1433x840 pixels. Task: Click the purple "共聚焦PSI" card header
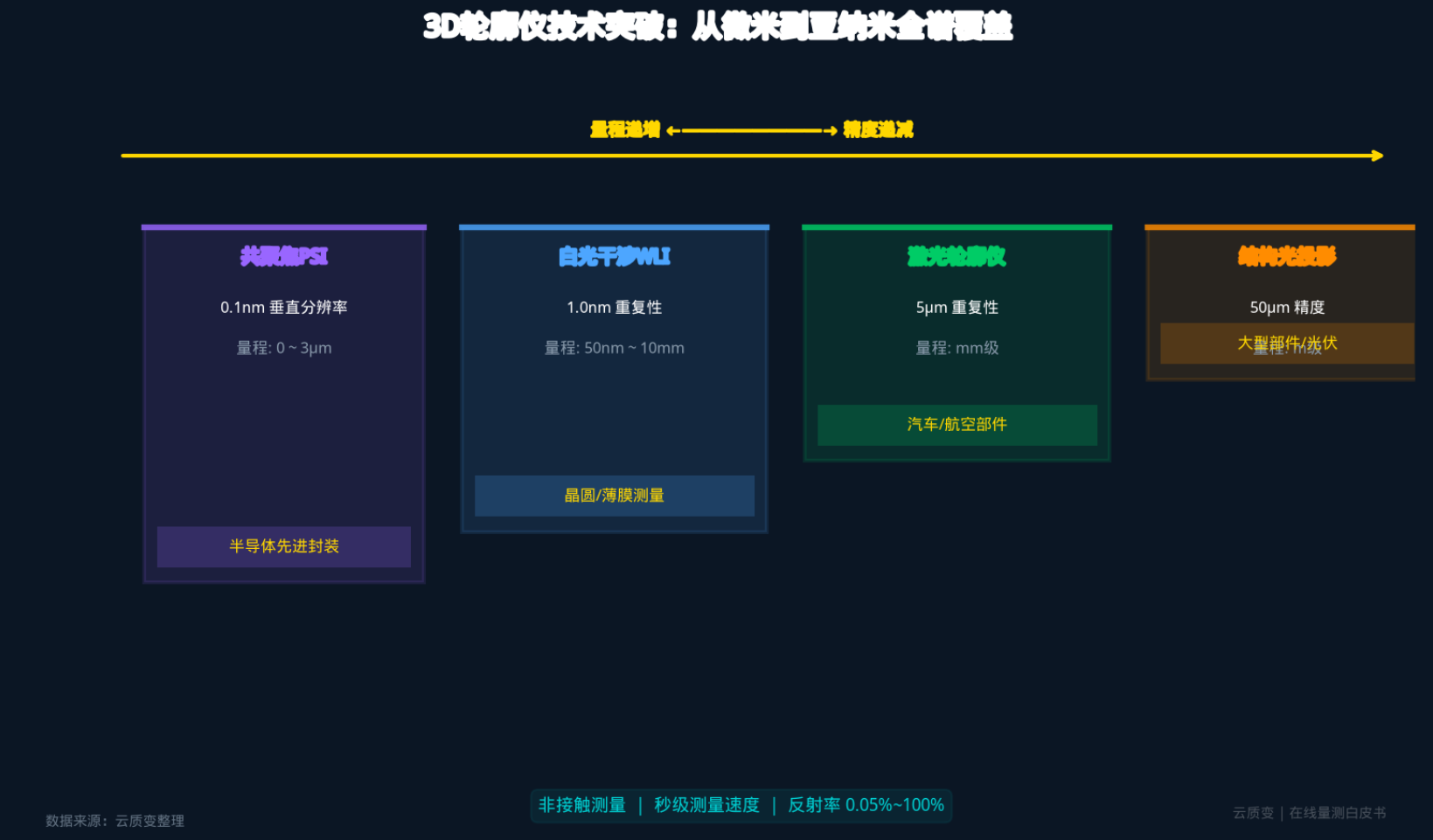tap(284, 256)
